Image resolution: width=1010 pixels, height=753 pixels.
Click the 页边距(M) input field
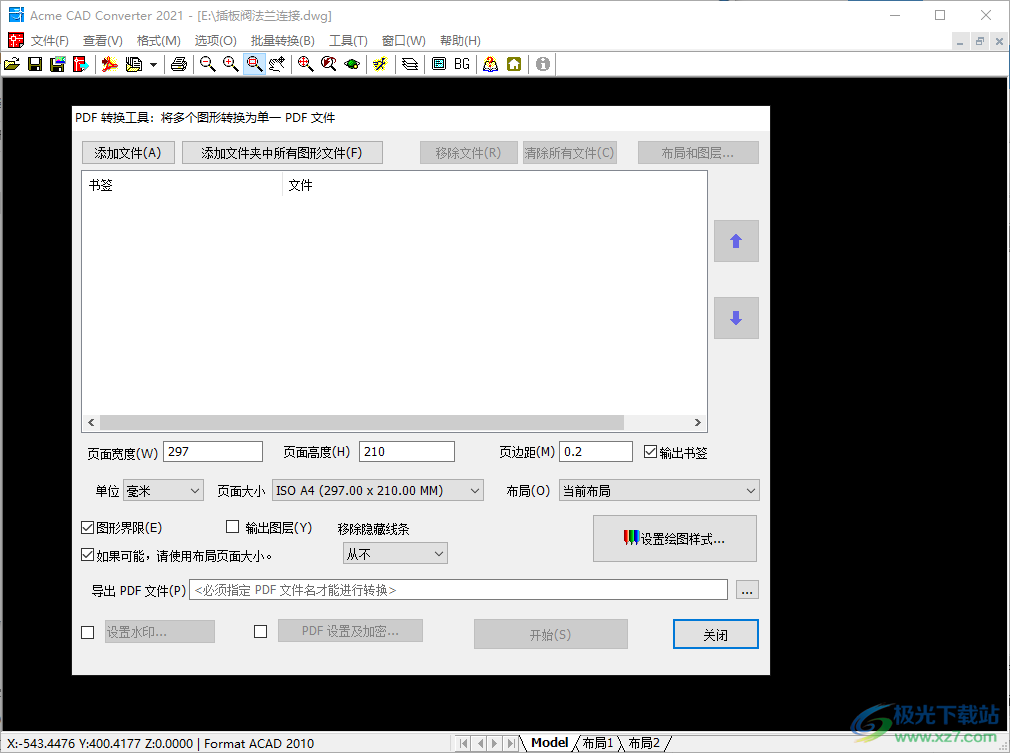click(596, 452)
